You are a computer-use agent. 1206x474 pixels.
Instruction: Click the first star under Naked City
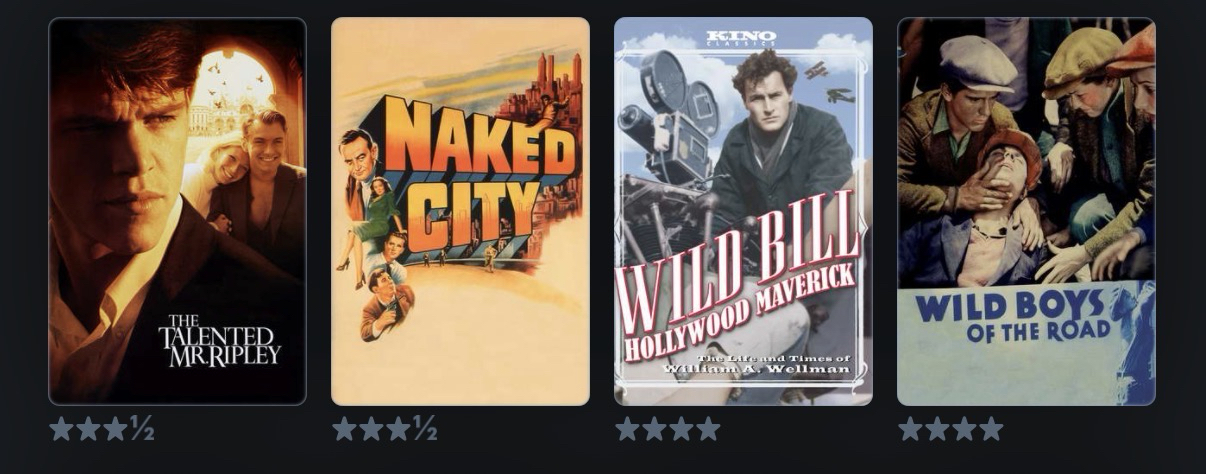(345, 429)
